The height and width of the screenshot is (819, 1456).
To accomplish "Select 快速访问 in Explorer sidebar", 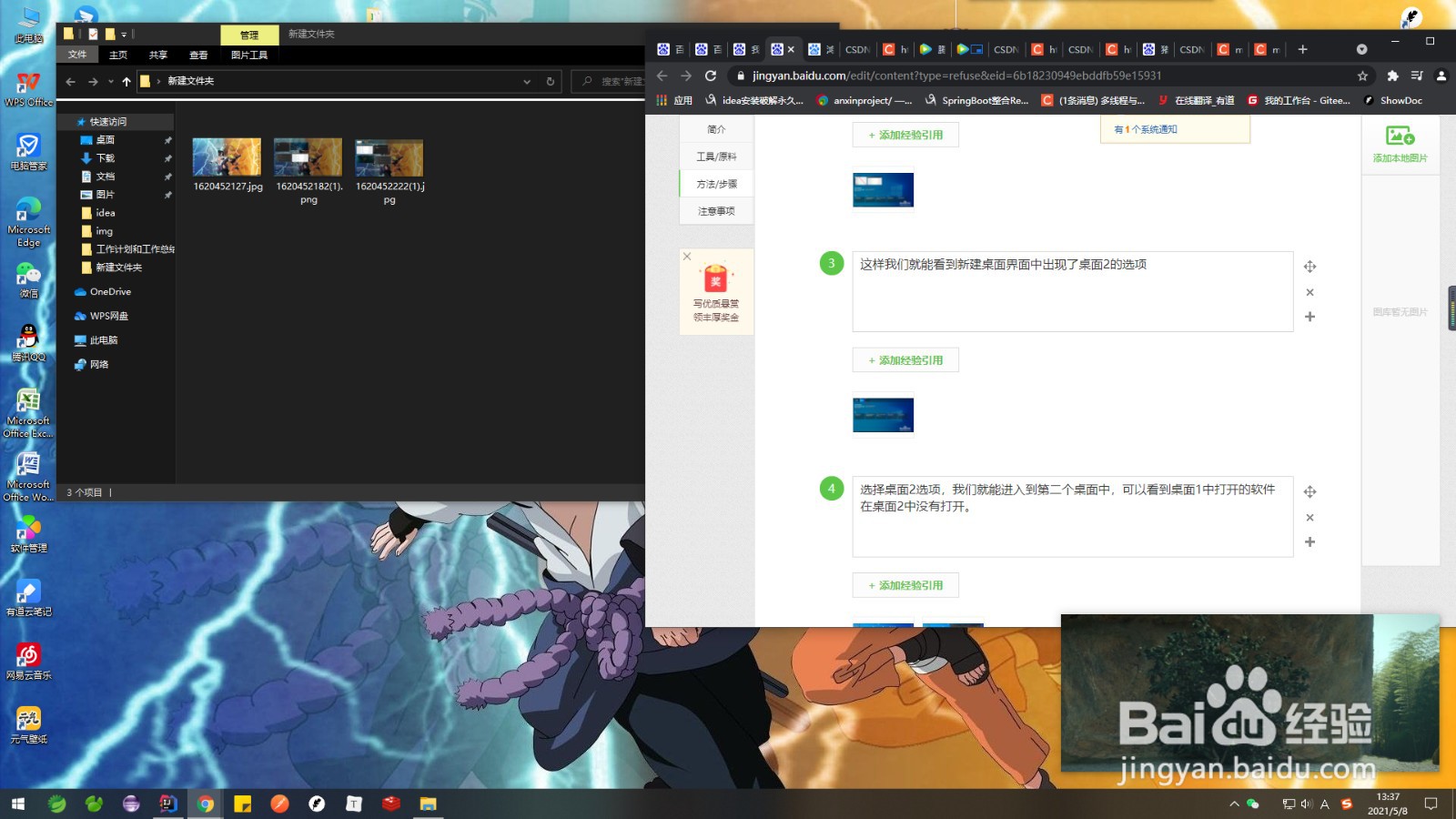I will [108, 122].
